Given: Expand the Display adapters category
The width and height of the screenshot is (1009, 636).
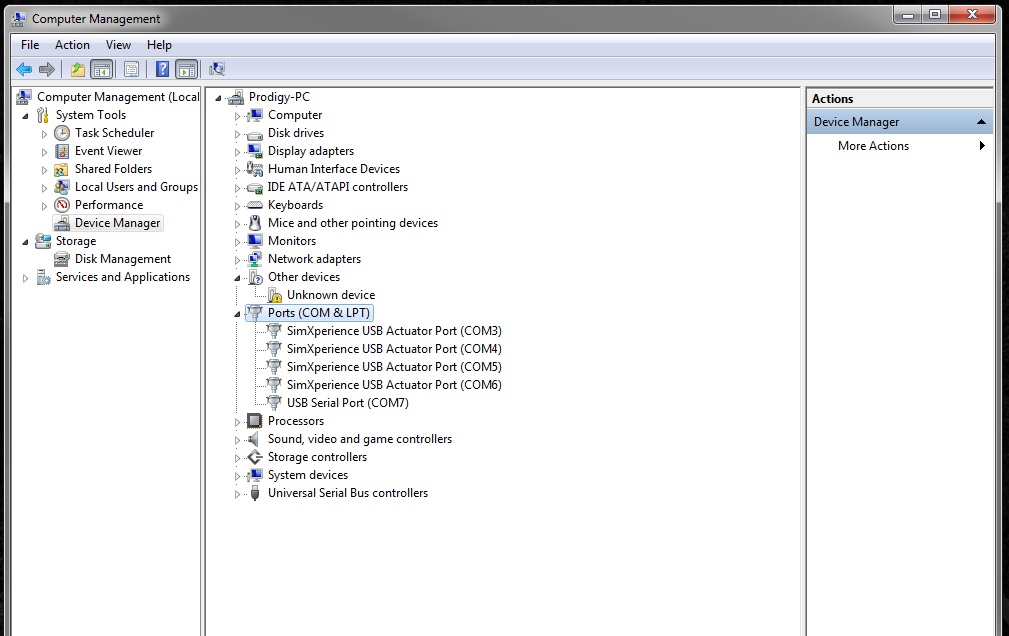Looking at the screenshot, I should (x=238, y=151).
